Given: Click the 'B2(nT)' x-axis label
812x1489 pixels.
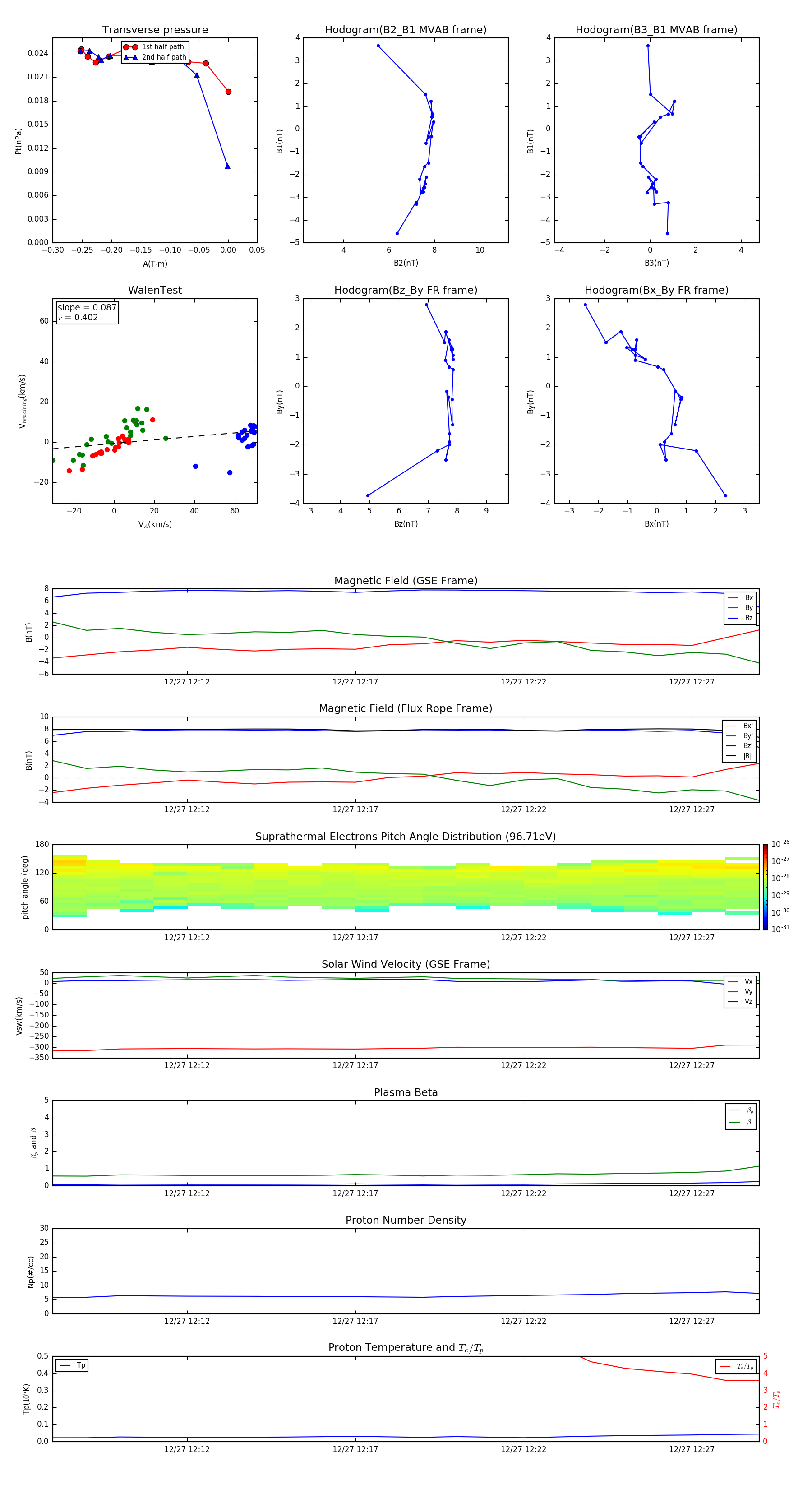Looking at the screenshot, I should pos(406,263).
